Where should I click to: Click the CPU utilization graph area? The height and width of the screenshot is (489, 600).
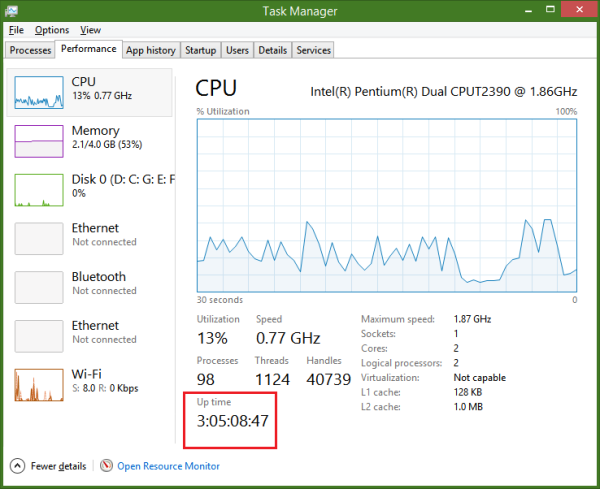point(387,205)
